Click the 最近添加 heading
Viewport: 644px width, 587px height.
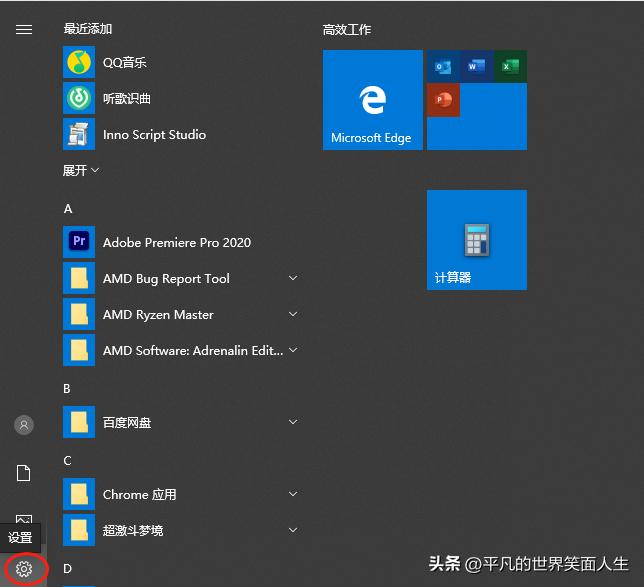(87, 29)
